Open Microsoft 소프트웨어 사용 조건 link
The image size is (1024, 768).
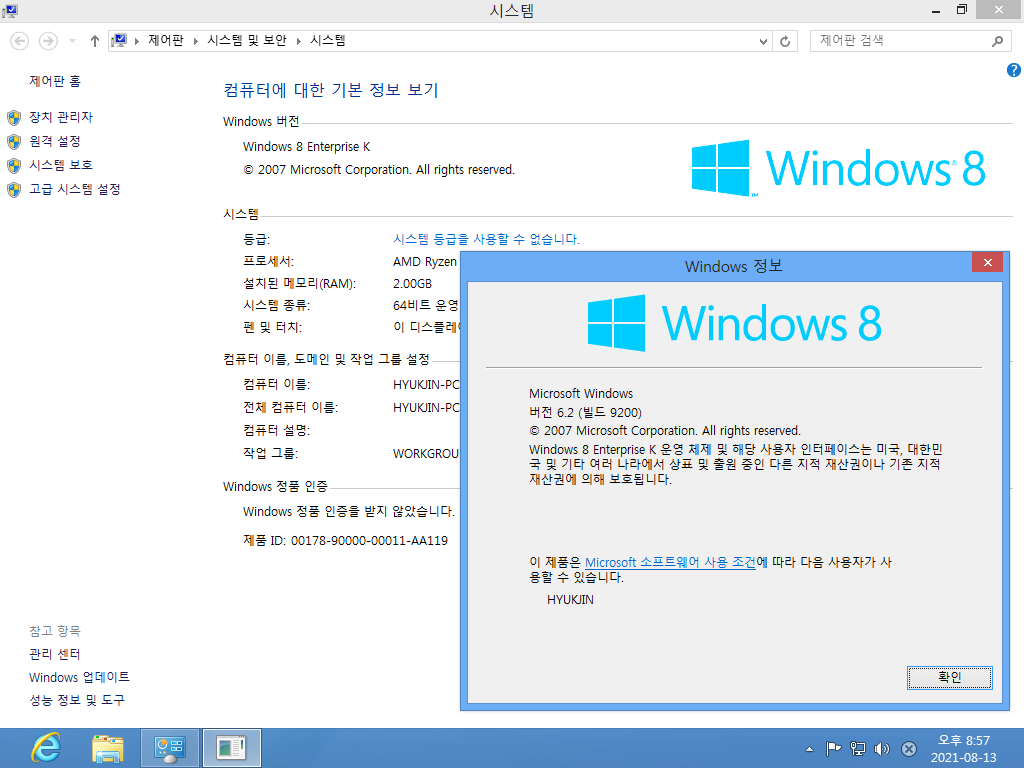(670, 562)
